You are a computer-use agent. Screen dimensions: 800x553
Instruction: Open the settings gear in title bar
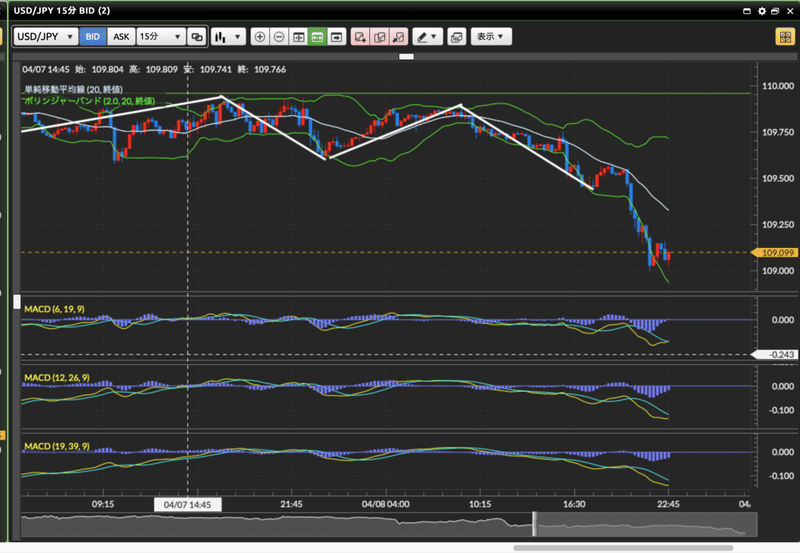(762, 11)
